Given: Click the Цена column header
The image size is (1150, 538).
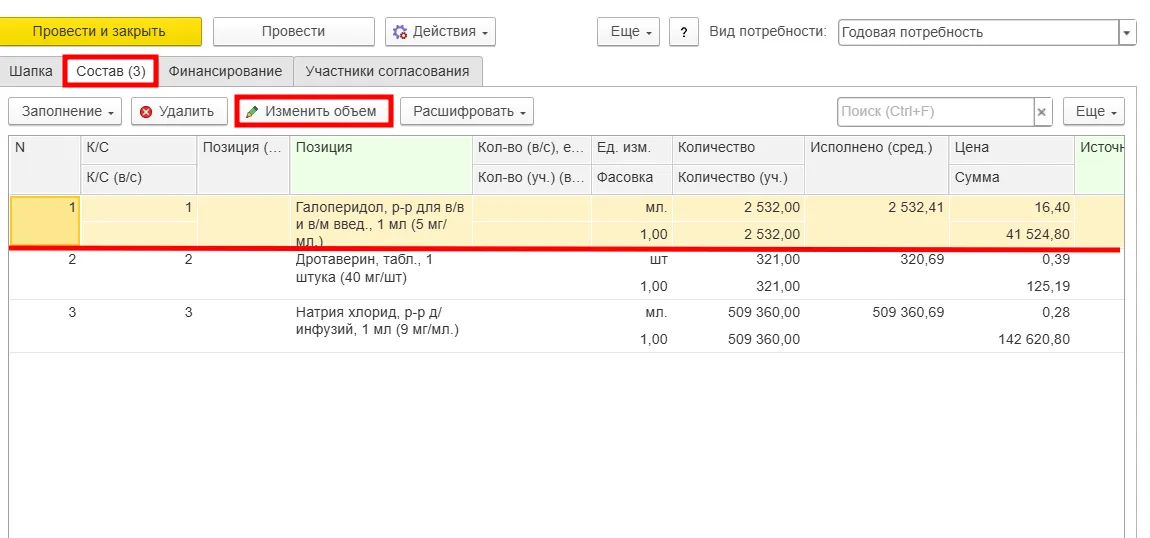Looking at the screenshot, I should point(1011,148).
